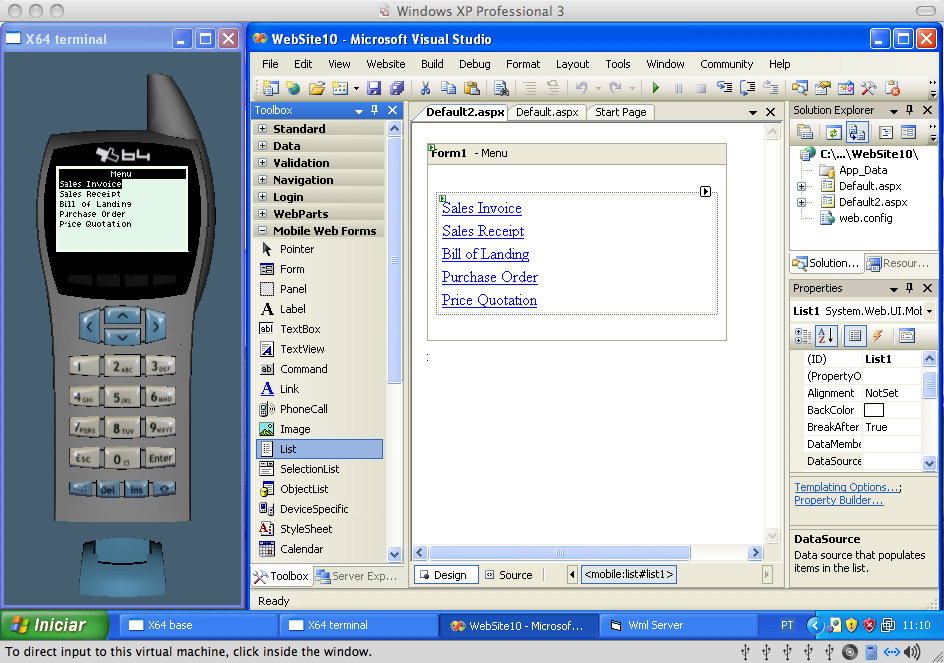
Task: Expand the Default2.aspx tree node
Action: click(801, 202)
